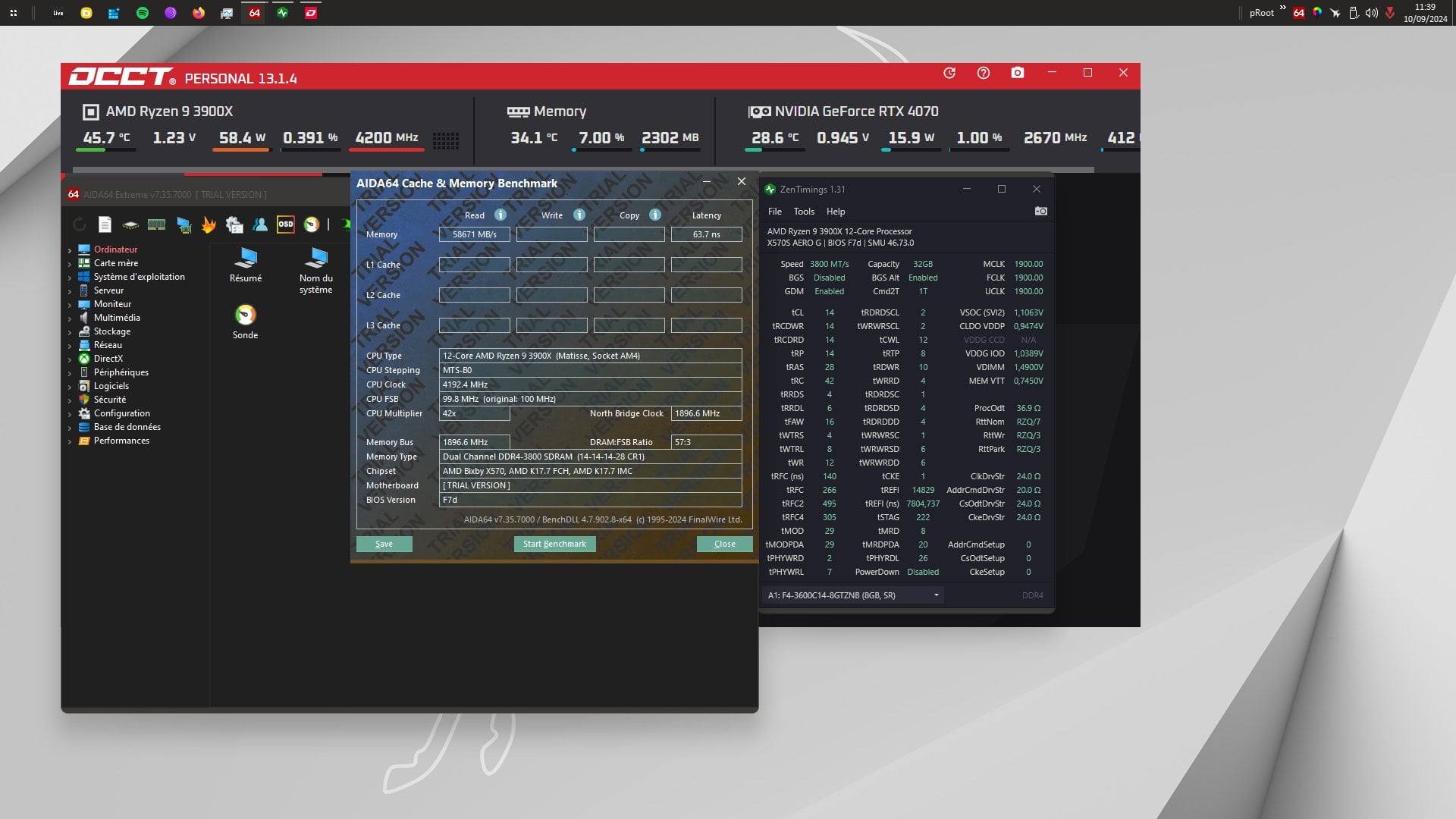This screenshot has height=819, width=1456.
Task: Expand the Système d'exploitation tree node
Action: 70,278
